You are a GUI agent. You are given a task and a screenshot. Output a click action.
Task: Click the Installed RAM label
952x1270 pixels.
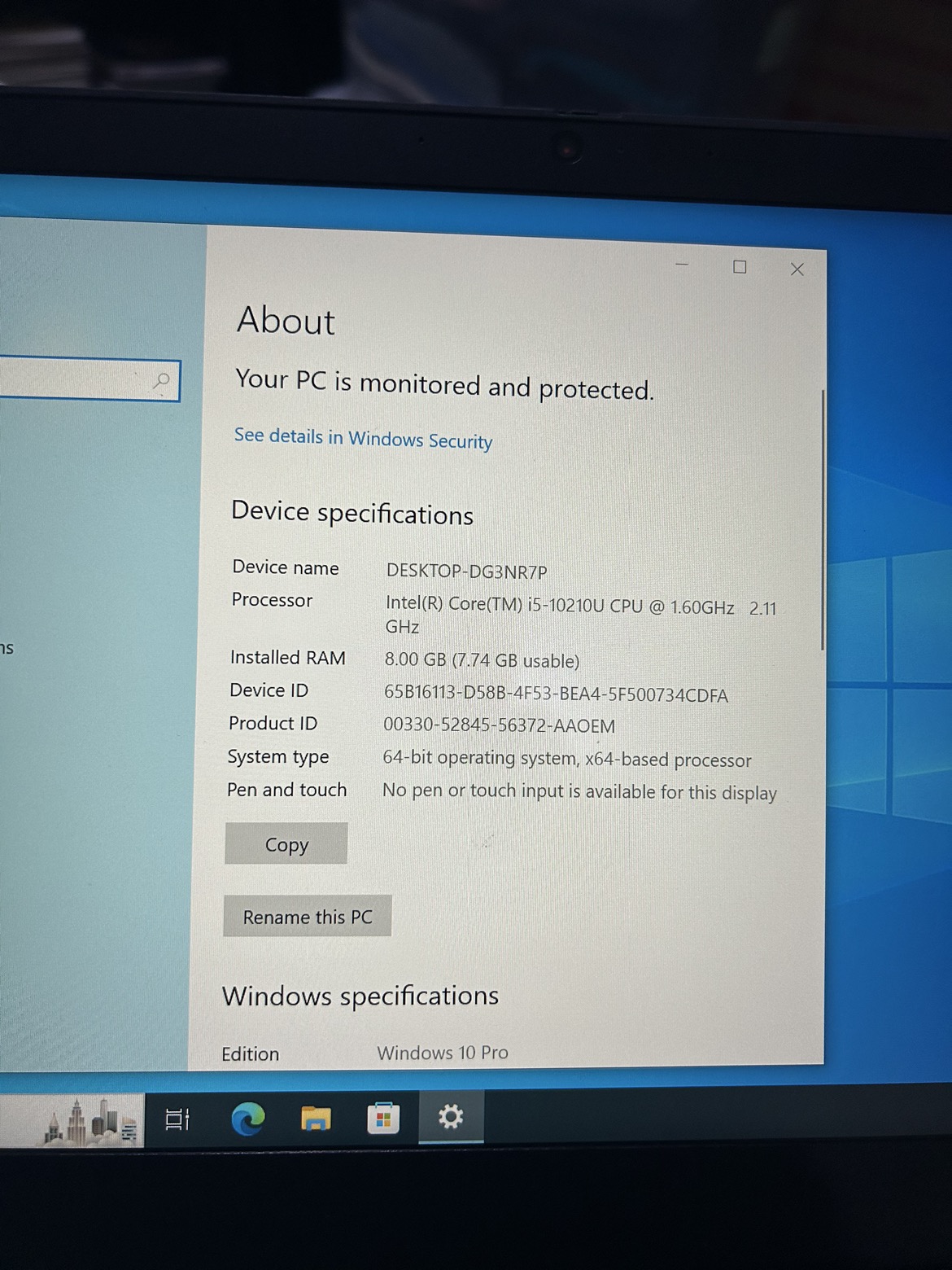[287, 657]
